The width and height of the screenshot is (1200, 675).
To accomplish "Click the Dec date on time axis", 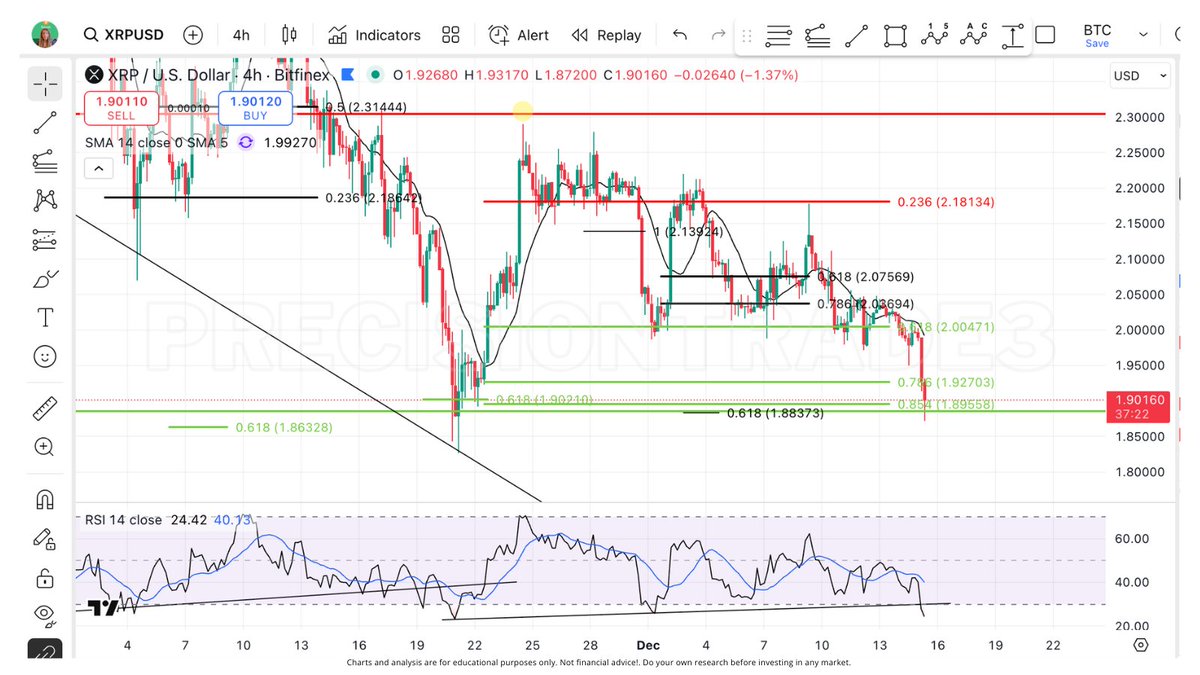I will click(649, 646).
